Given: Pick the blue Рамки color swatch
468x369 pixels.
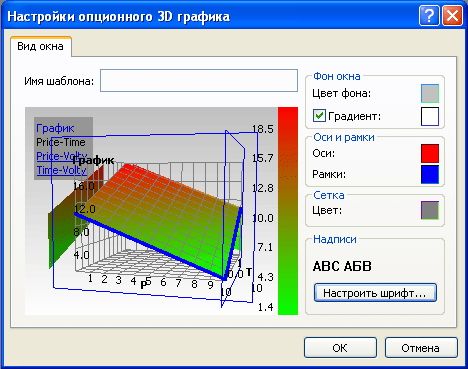Looking at the screenshot, I should point(430,174).
